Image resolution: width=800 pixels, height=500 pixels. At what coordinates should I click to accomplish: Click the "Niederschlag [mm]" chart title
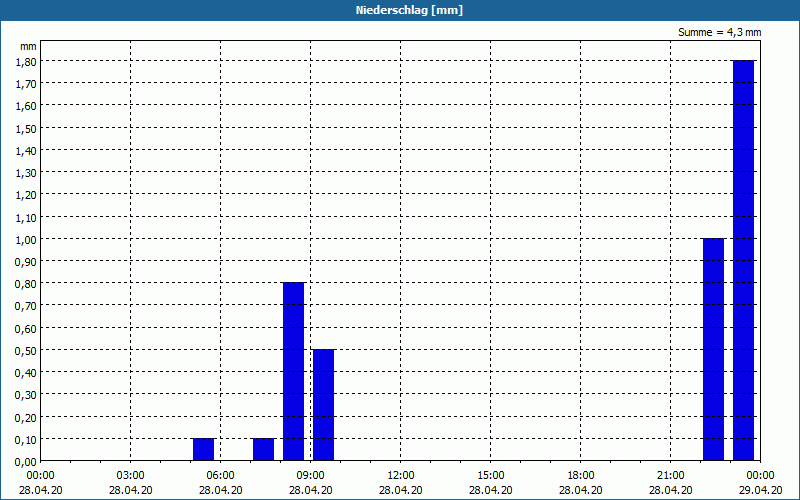point(409,10)
